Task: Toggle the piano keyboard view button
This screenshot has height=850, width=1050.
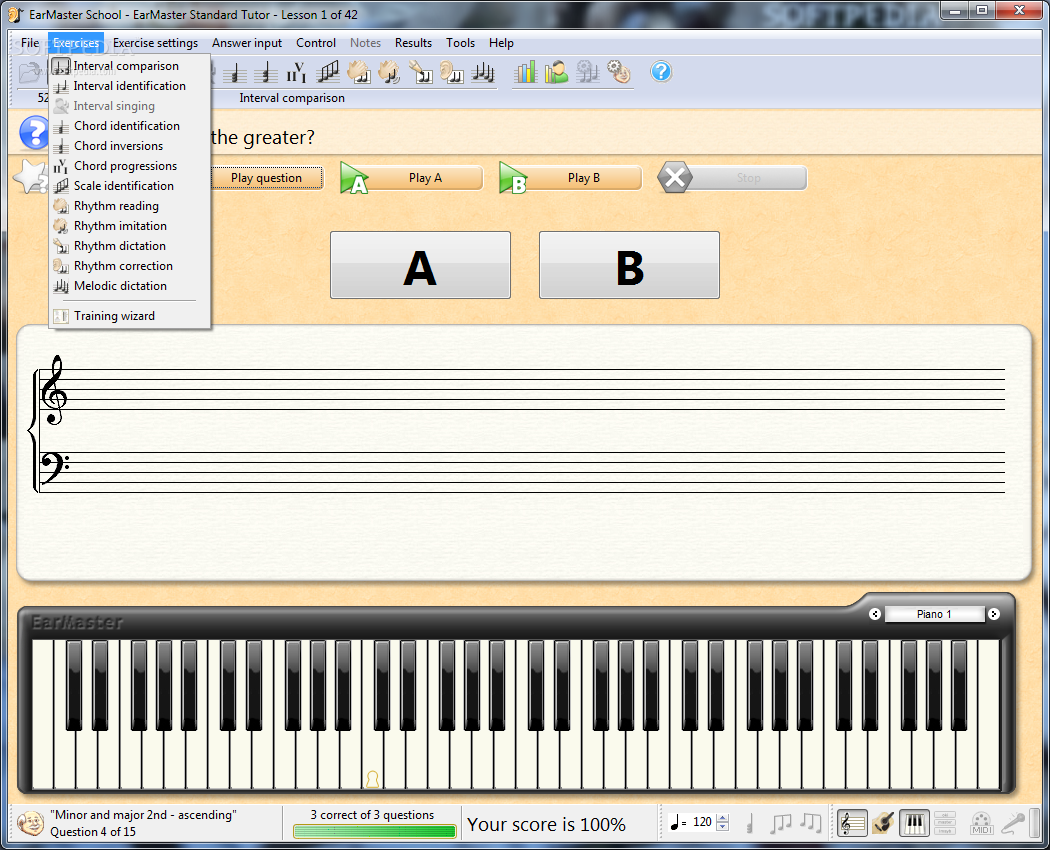Action: pos(914,823)
